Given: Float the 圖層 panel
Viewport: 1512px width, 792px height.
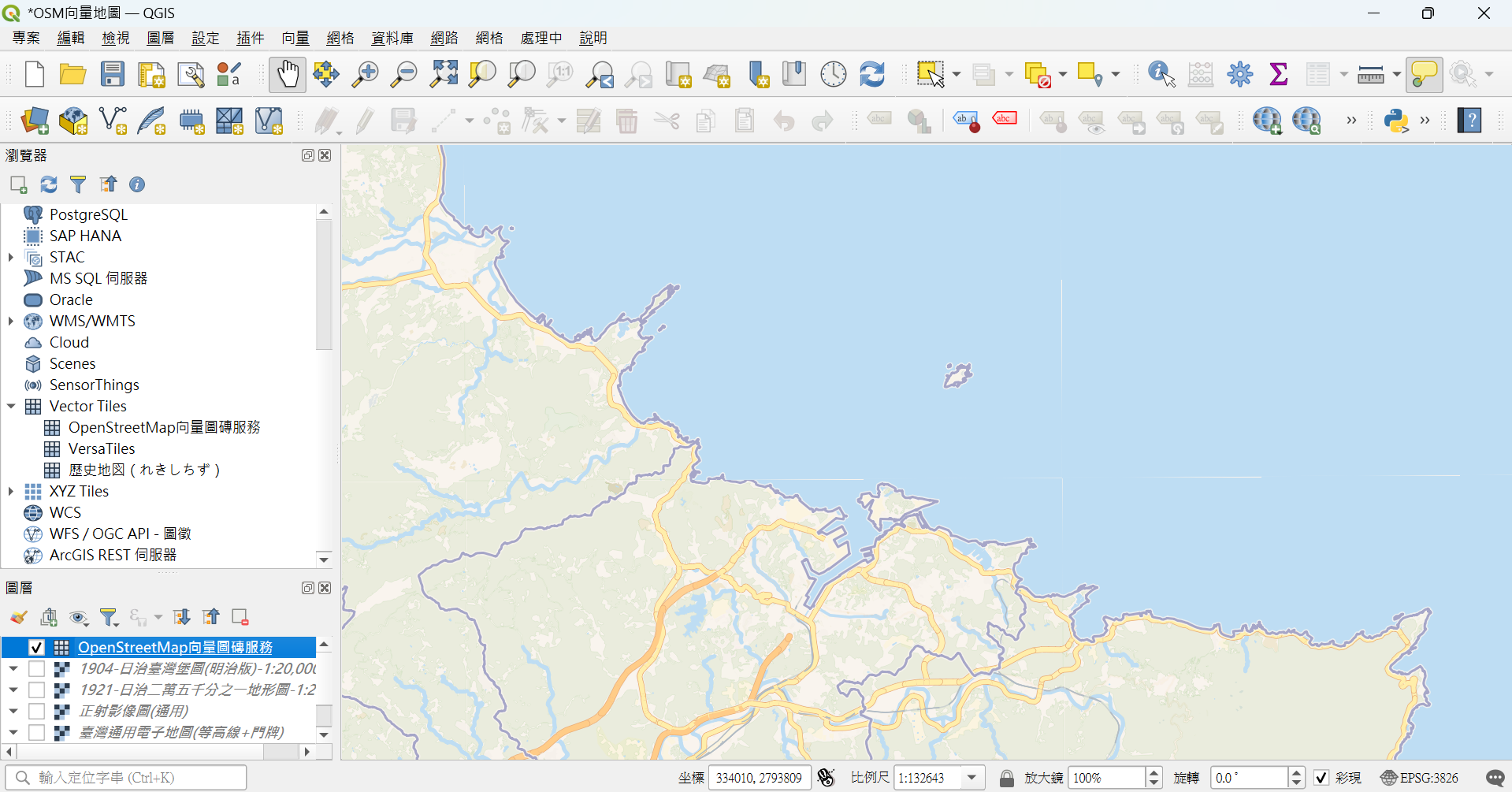Looking at the screenshot, I should coord(308,588).
